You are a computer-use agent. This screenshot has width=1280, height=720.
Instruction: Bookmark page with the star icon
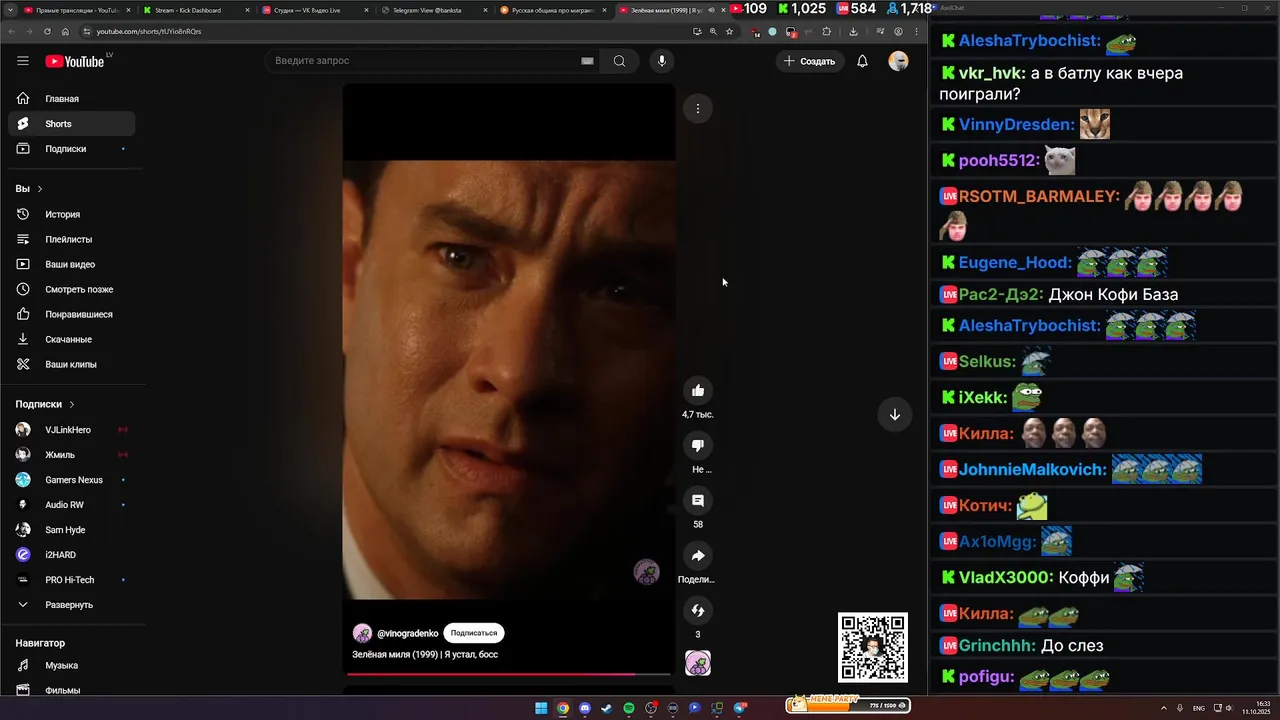tap(729, 31)
